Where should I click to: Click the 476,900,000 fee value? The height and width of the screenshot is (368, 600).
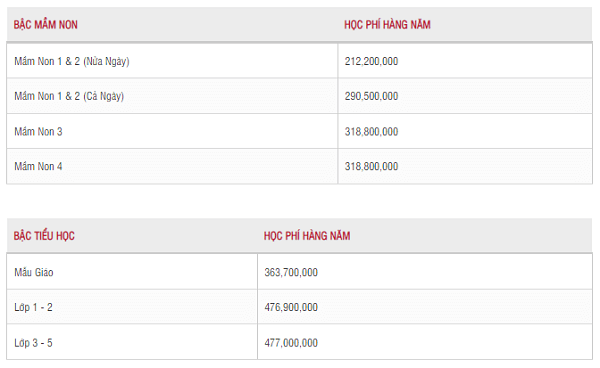(291, 307)
